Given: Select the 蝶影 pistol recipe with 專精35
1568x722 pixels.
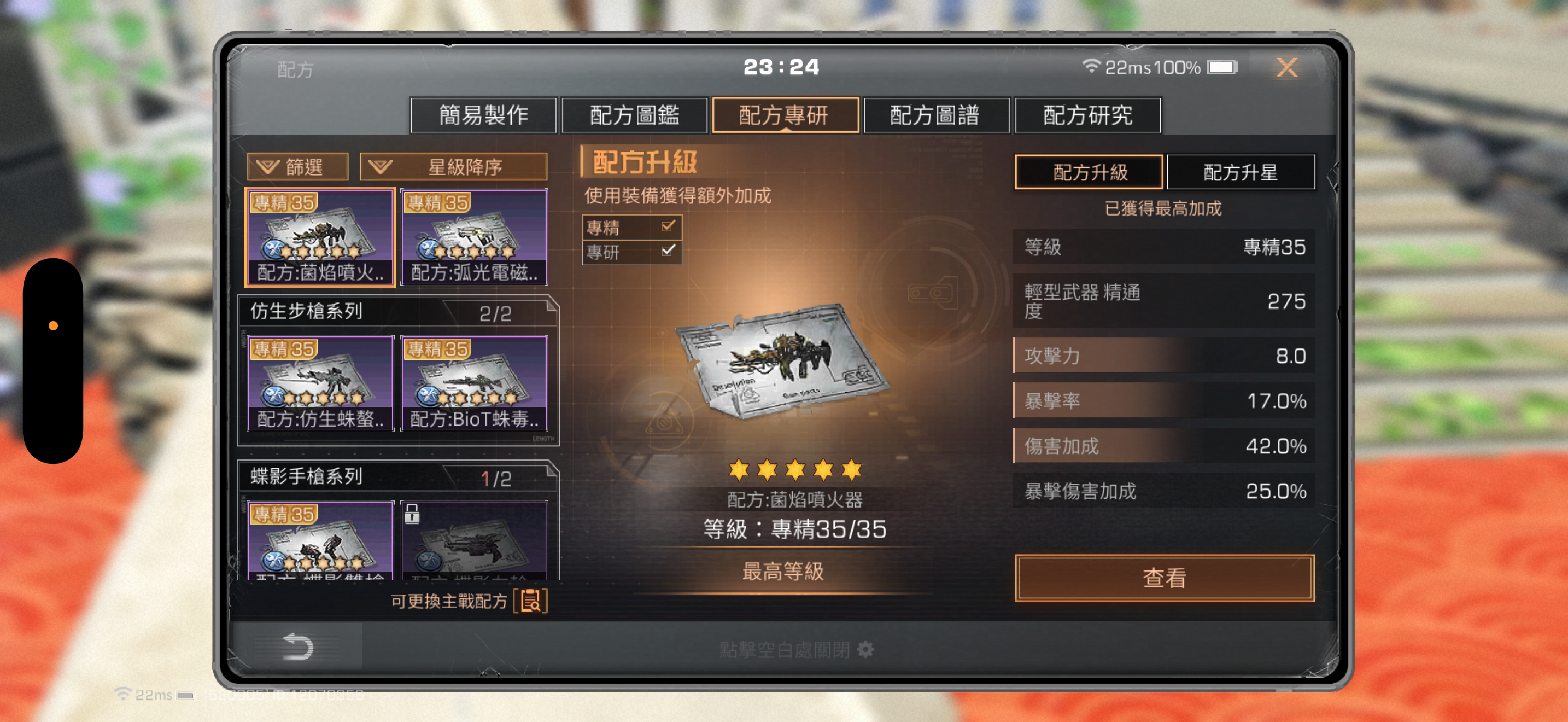Looking at the screenshot, I should click(320, 539).
